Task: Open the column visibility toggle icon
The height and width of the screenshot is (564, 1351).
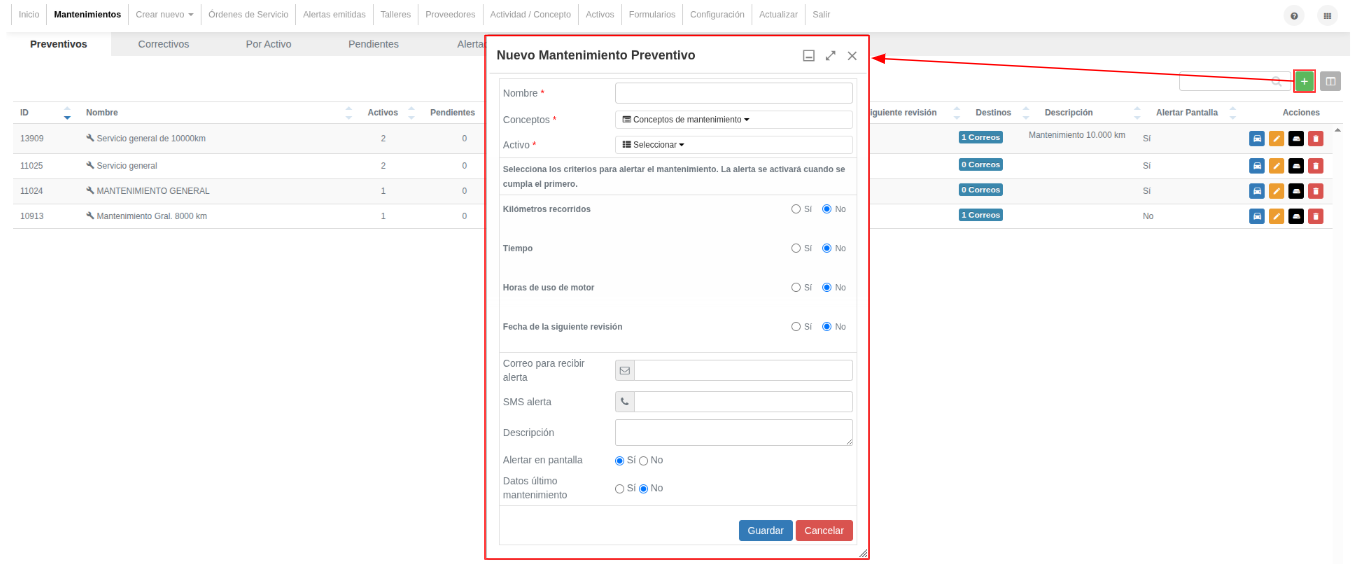Action: 1330,81
